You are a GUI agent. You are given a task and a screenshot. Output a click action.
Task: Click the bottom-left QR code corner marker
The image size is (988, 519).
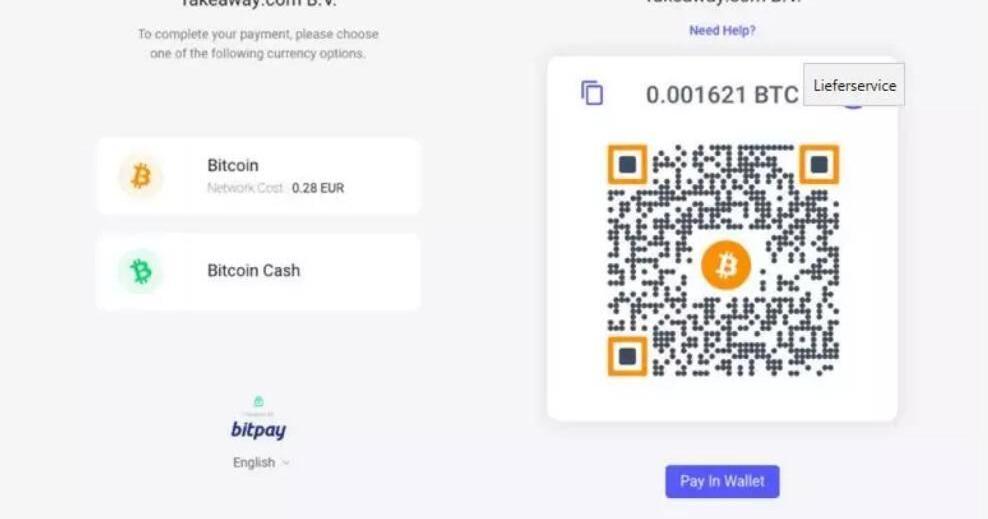pyautogui.click(x=628, y=356)
